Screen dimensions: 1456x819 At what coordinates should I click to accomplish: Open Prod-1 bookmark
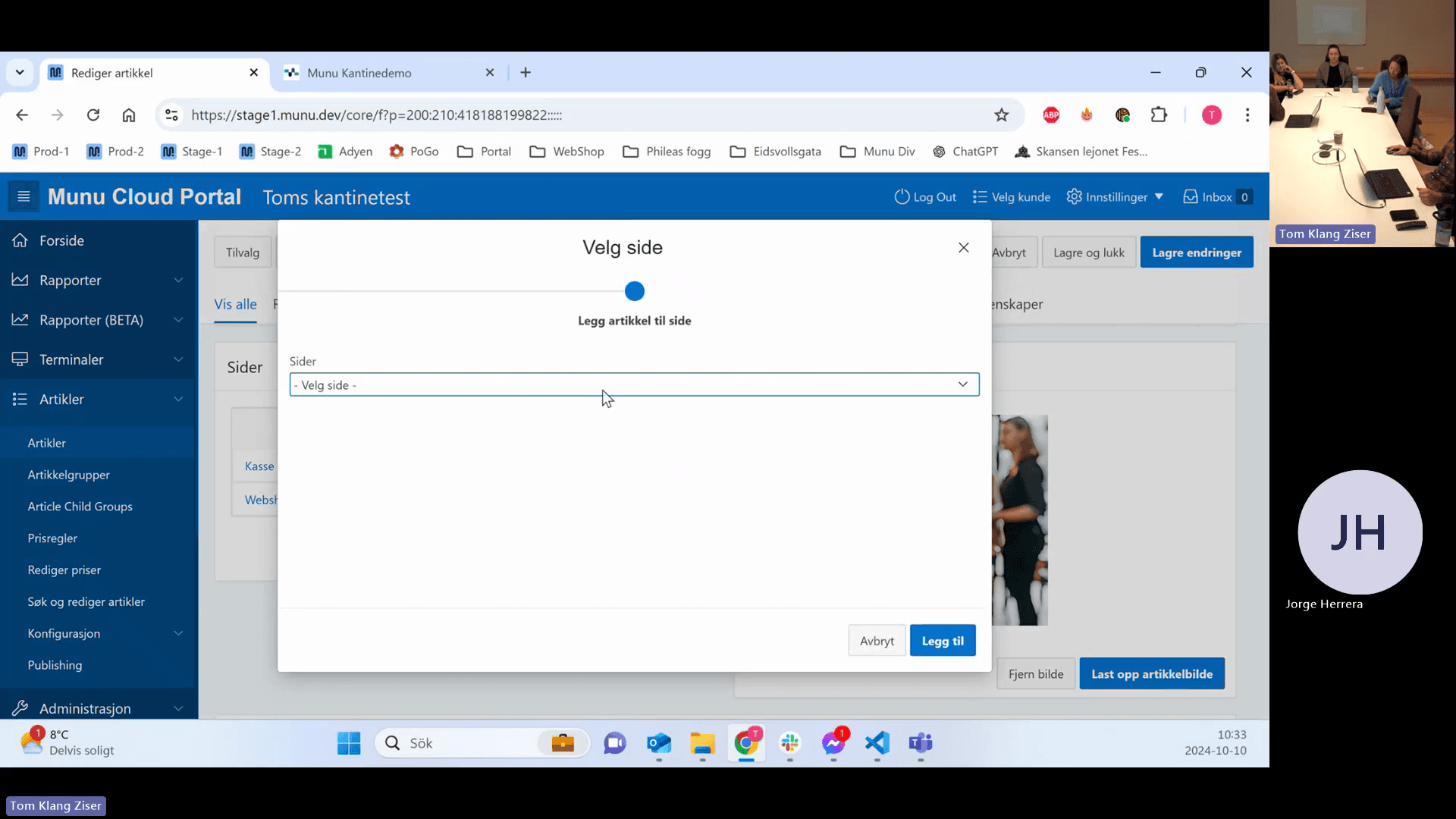click(41, 152)
